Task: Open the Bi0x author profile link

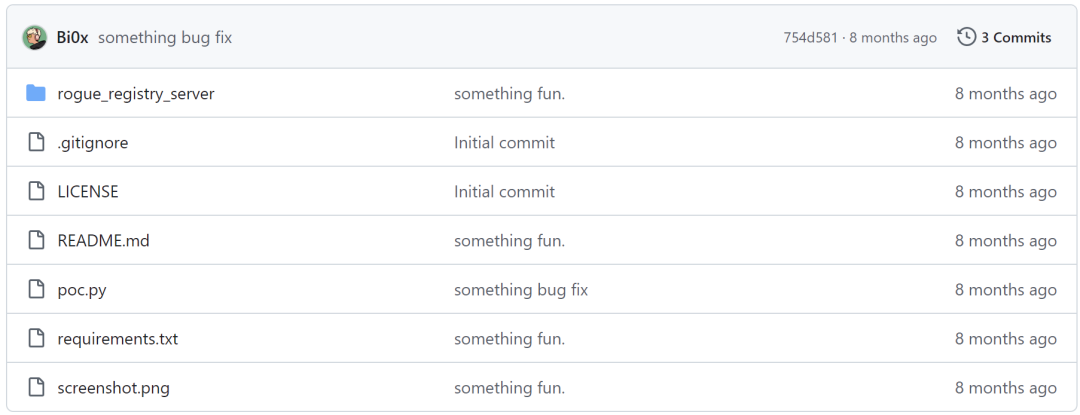Action: 72,38
